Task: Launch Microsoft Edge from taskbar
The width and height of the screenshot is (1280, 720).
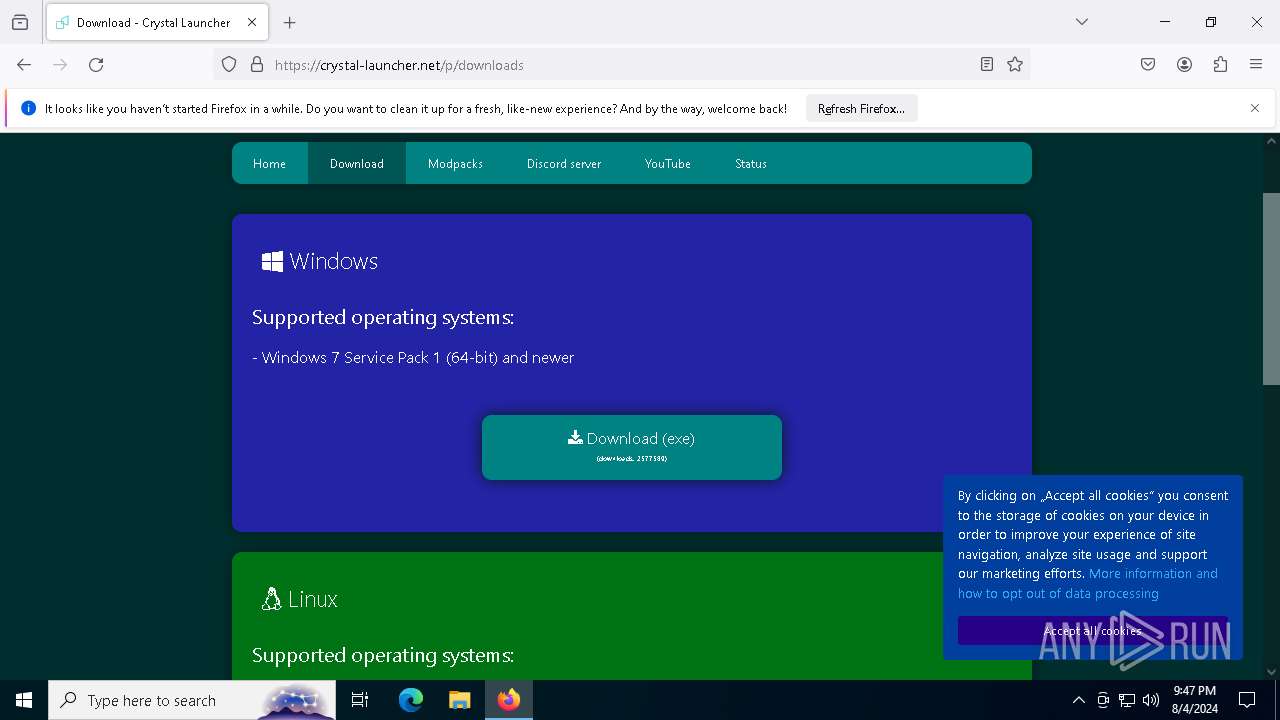Action: tap(411, 700)
